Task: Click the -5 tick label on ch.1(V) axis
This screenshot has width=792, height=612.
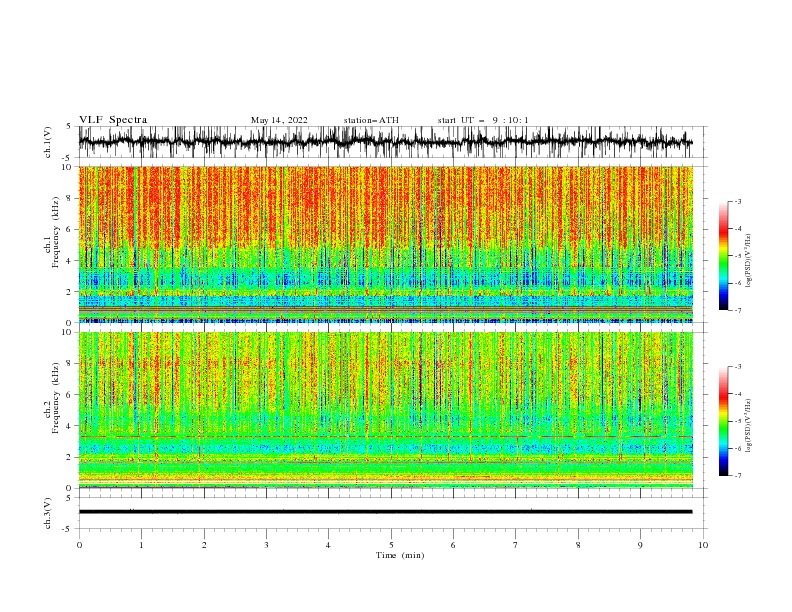Action: coord(68,158)
